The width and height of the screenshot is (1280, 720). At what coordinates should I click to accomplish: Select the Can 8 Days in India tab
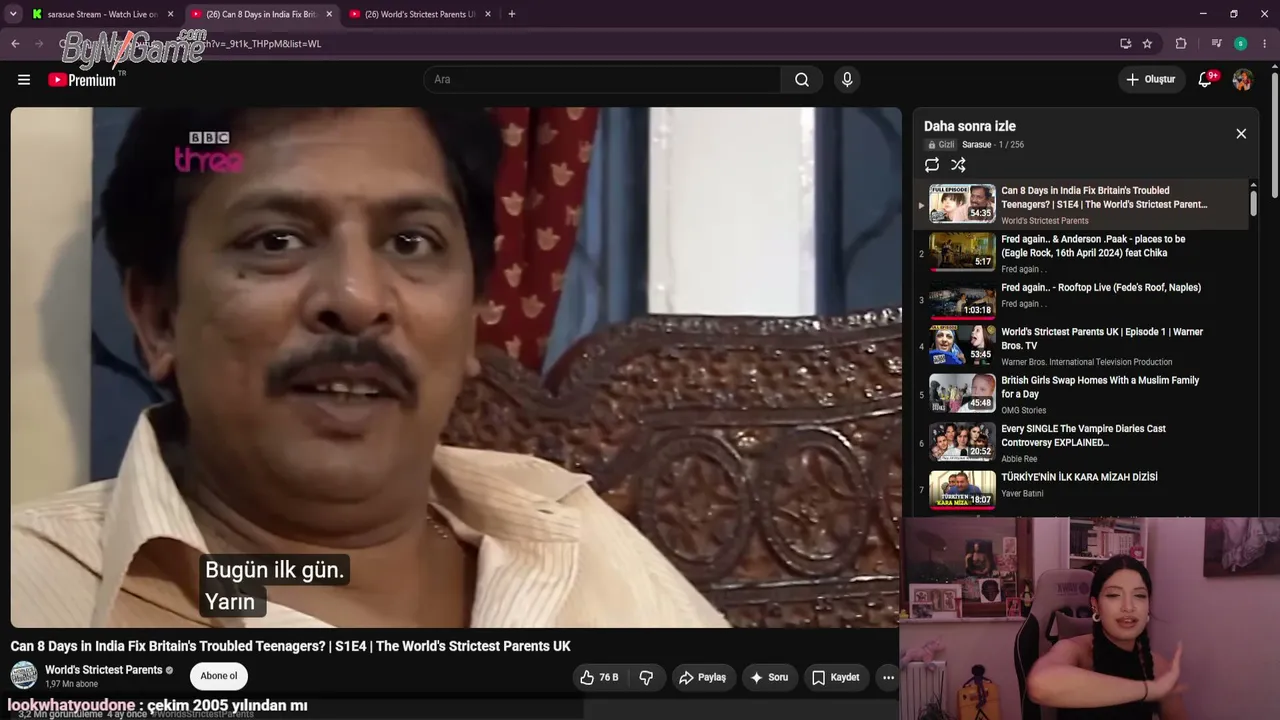[x=262, y=14]
